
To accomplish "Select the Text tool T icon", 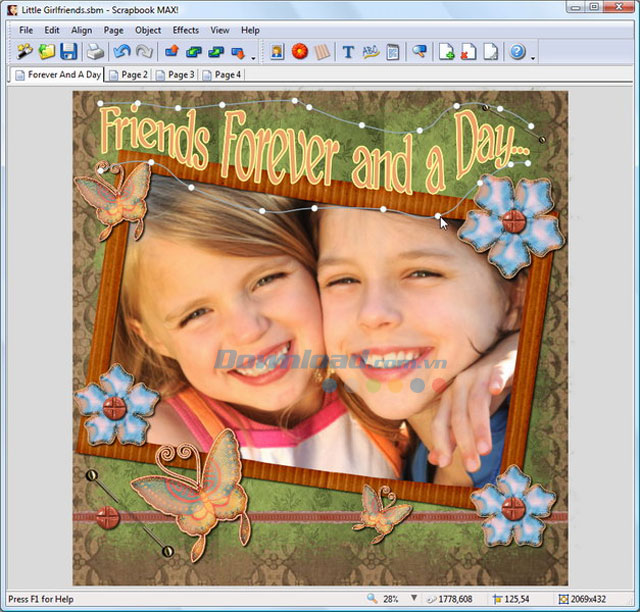I will coord(348,52).
